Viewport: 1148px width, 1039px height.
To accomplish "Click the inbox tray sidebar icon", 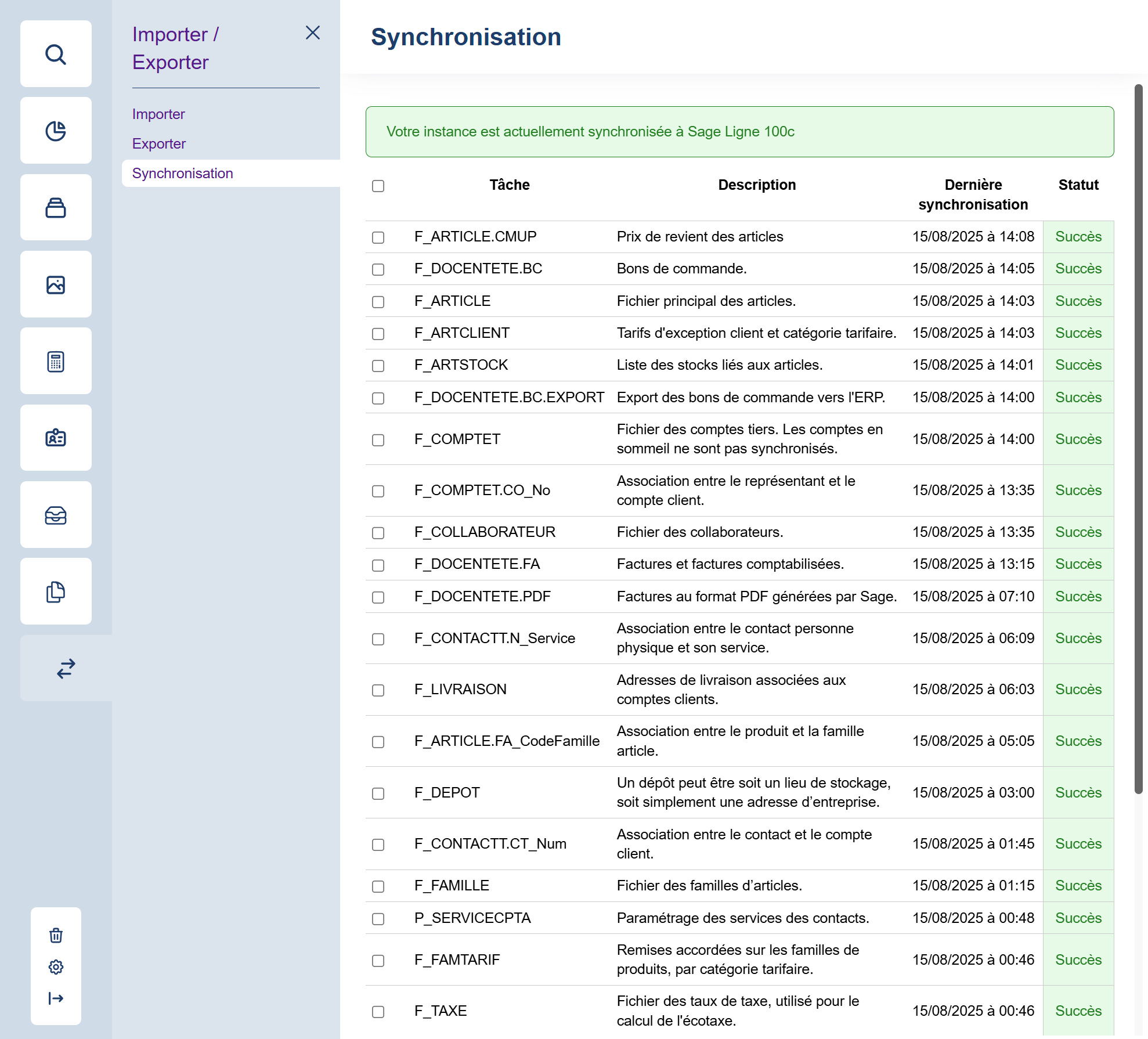I will [56, 515].
